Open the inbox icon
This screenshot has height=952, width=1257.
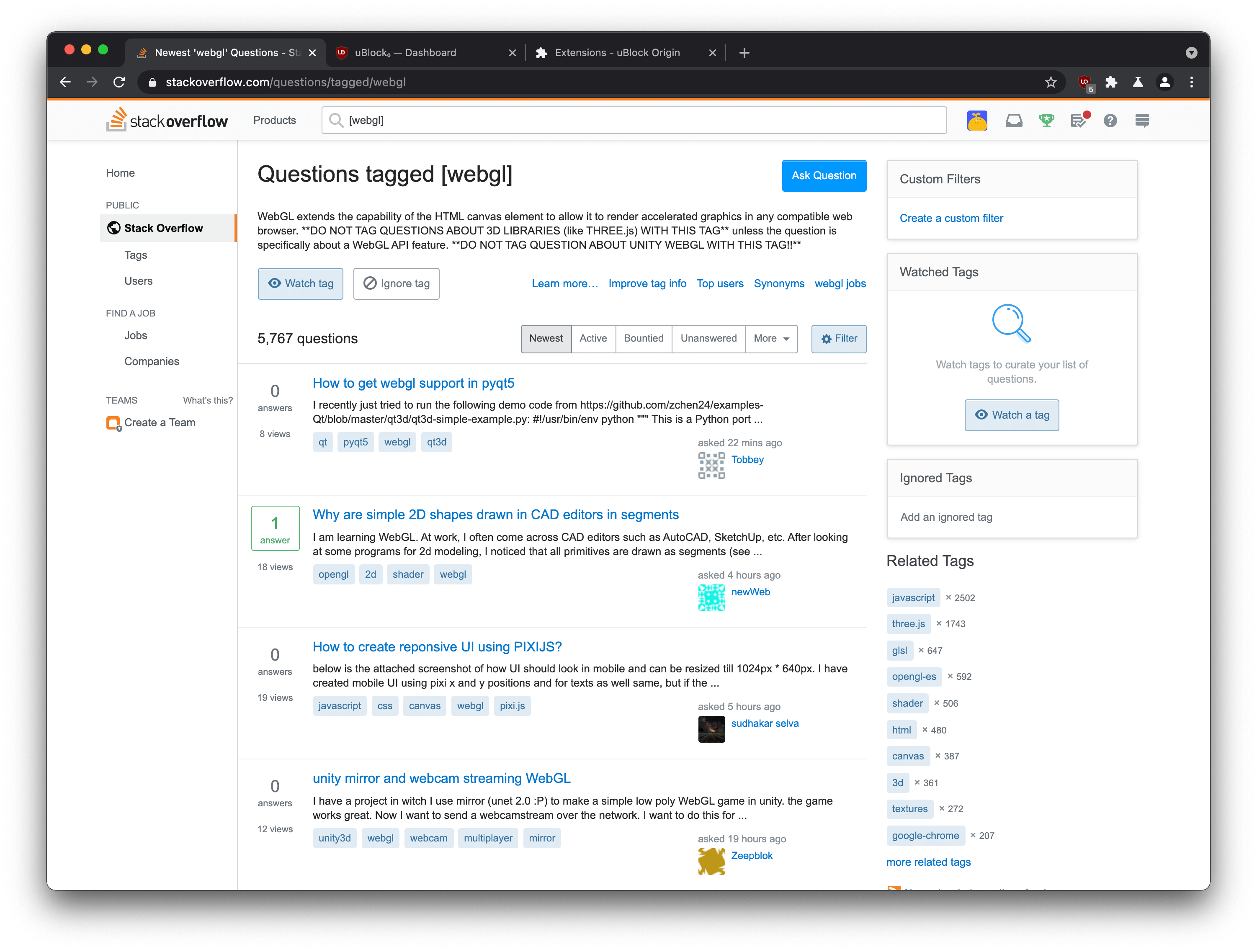[x=1014, y=121]
